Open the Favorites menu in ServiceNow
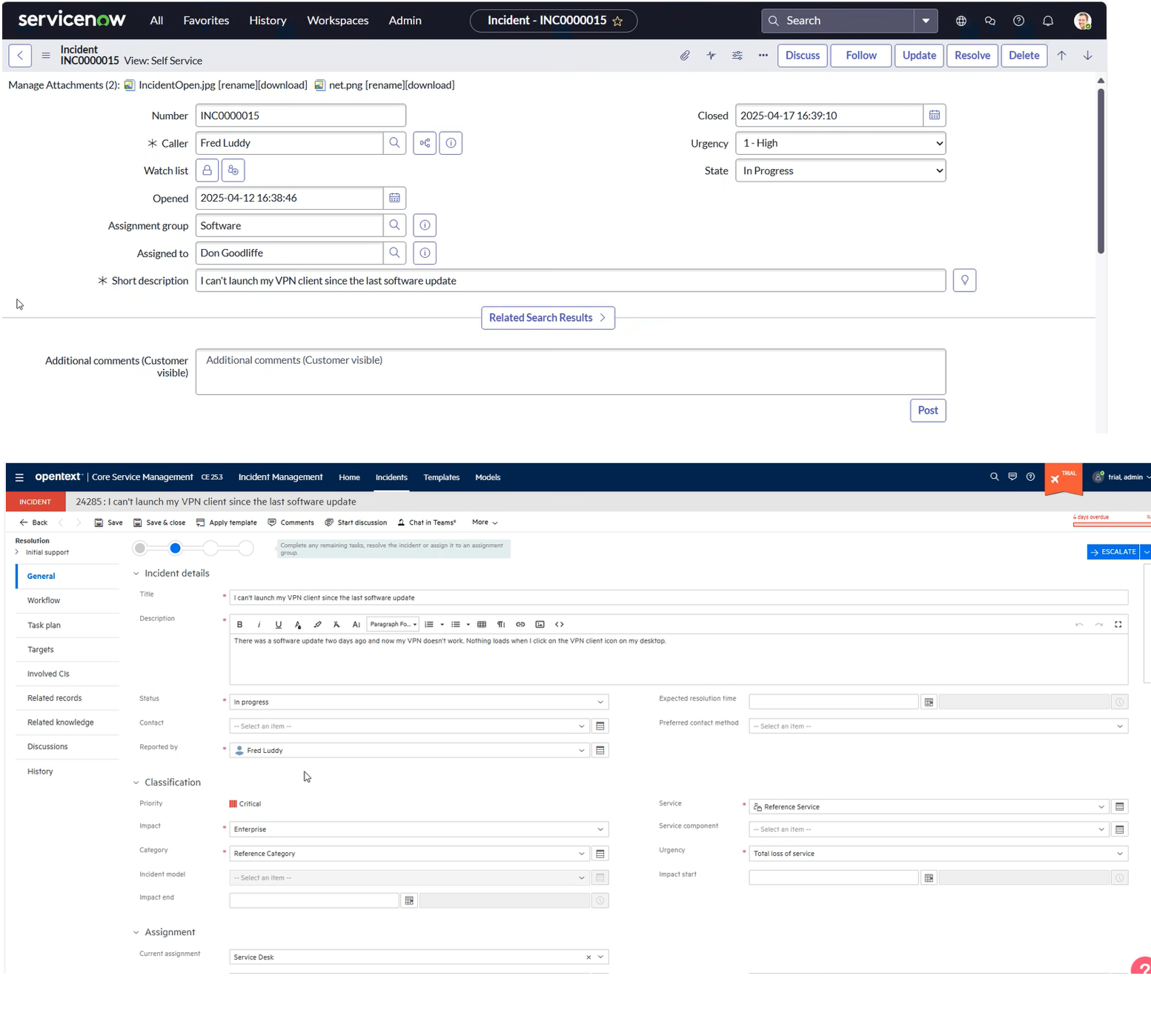The width and height of the screenshot is (1151, 1036). 206,21
